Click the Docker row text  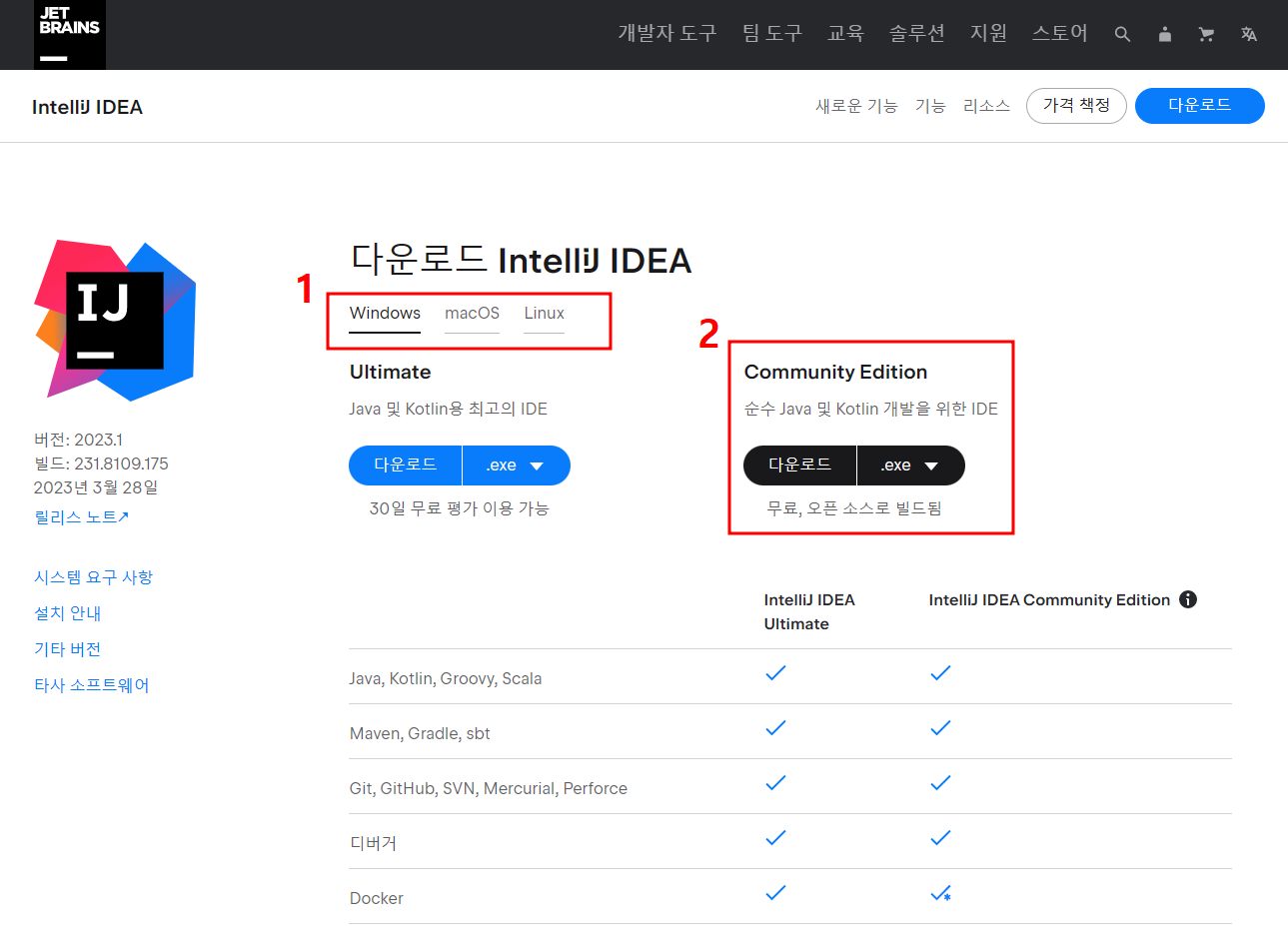(x=377, y=898)
